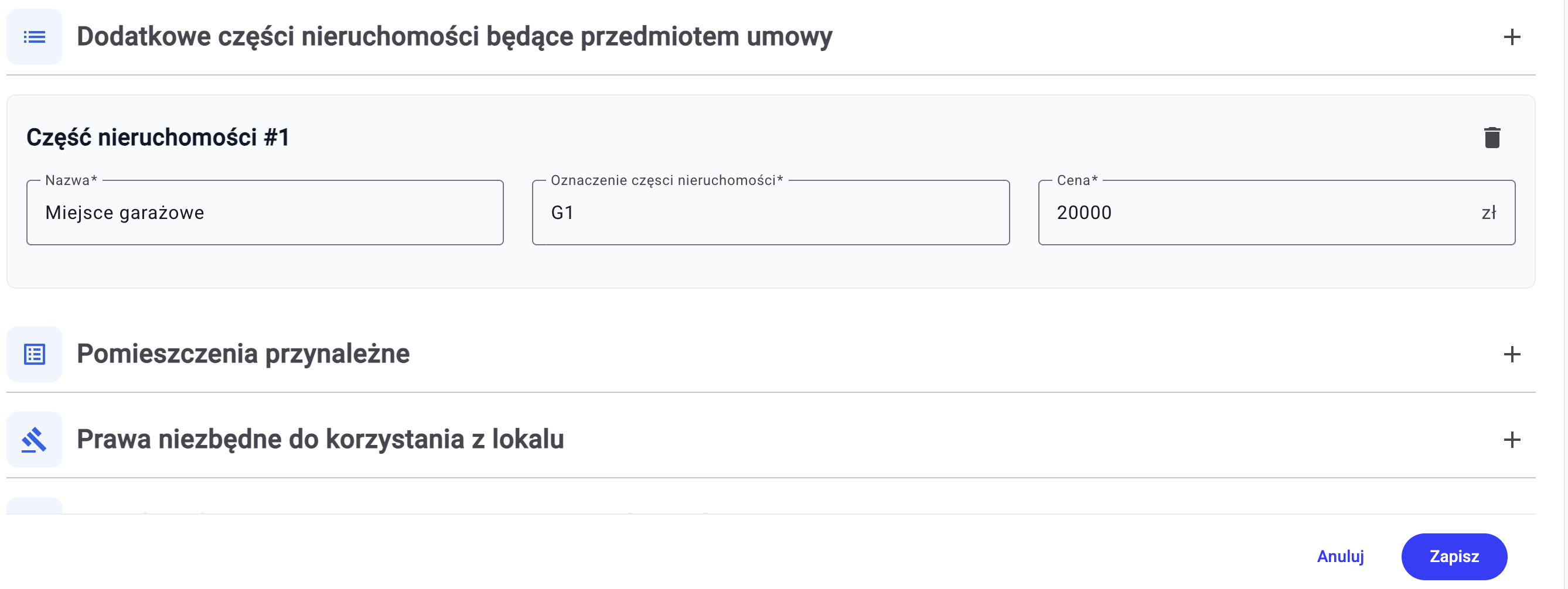Screen dimensions: 1568x589
Task: Click the zł currency suffix
Action: [1488, 213]
